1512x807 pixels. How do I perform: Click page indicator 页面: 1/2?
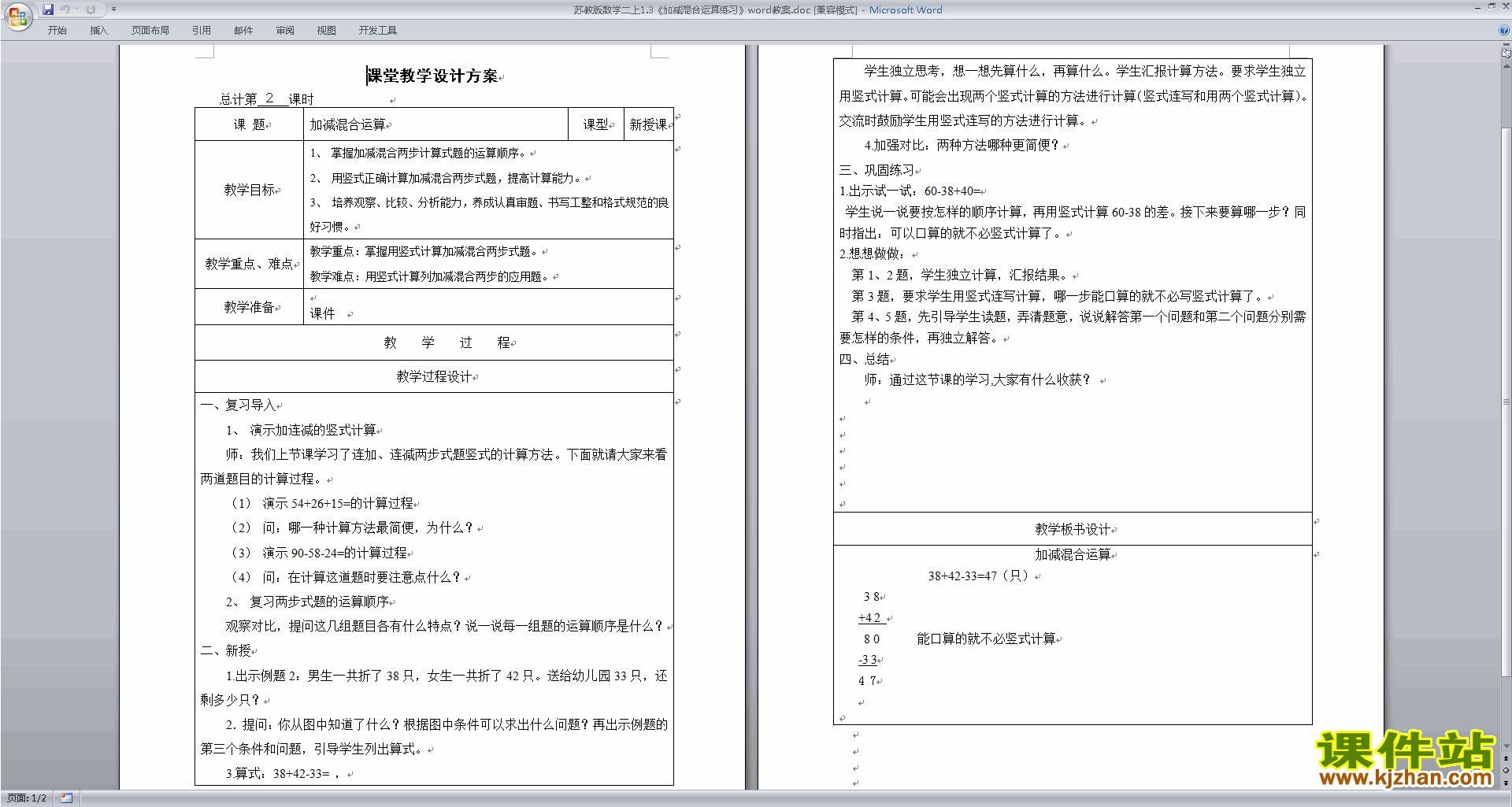pos(27,798)
